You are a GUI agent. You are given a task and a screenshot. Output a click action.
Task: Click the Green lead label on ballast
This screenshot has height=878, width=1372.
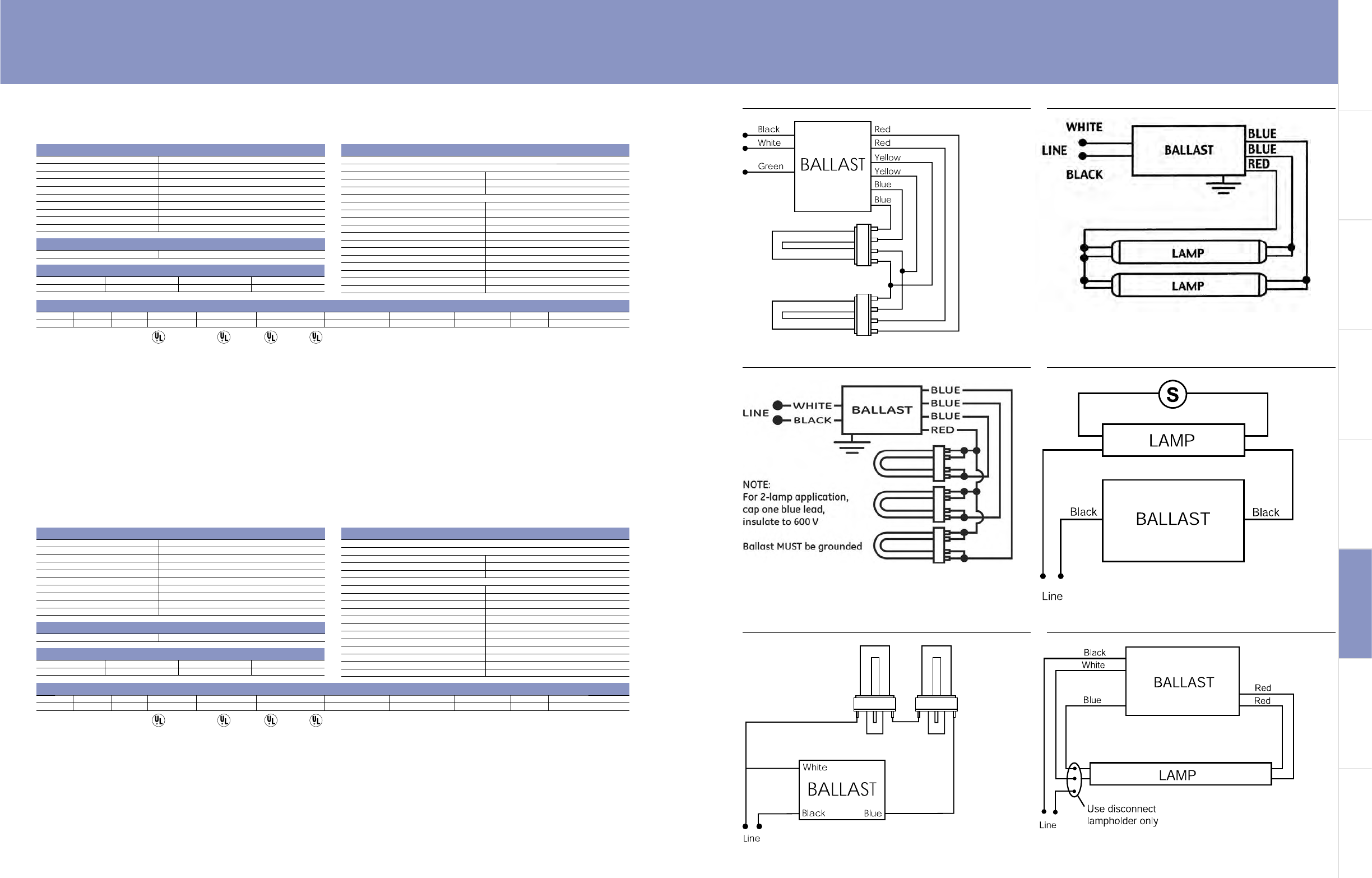(x=770, y=166)
